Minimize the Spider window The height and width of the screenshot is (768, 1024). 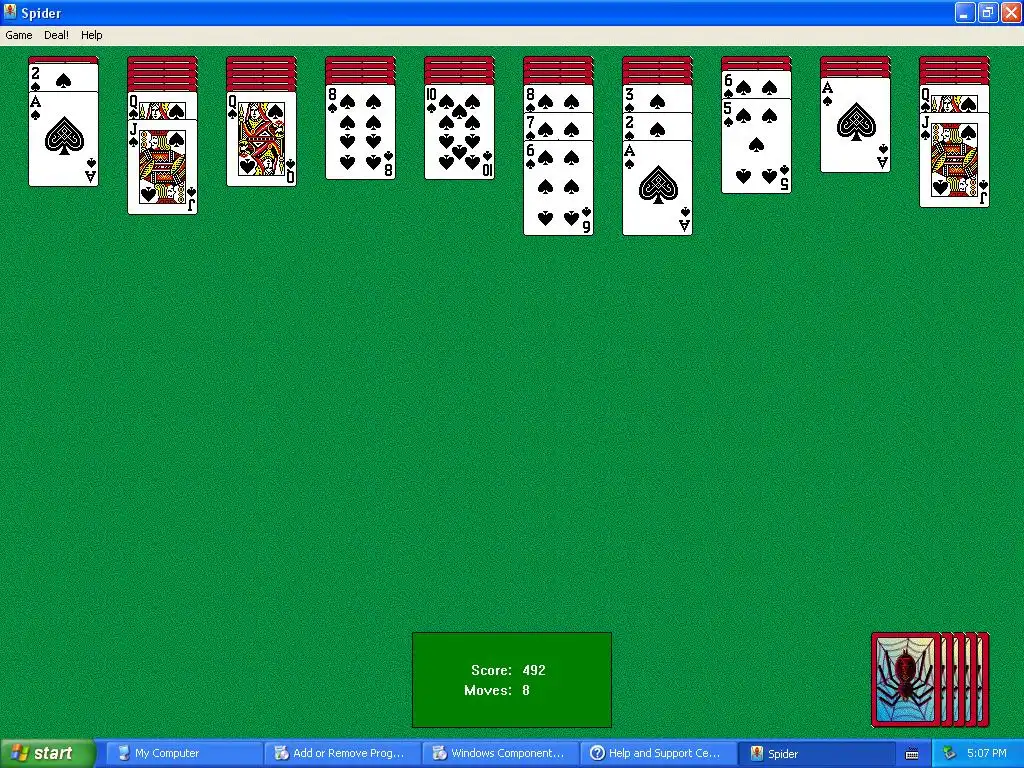pos(965,12)
